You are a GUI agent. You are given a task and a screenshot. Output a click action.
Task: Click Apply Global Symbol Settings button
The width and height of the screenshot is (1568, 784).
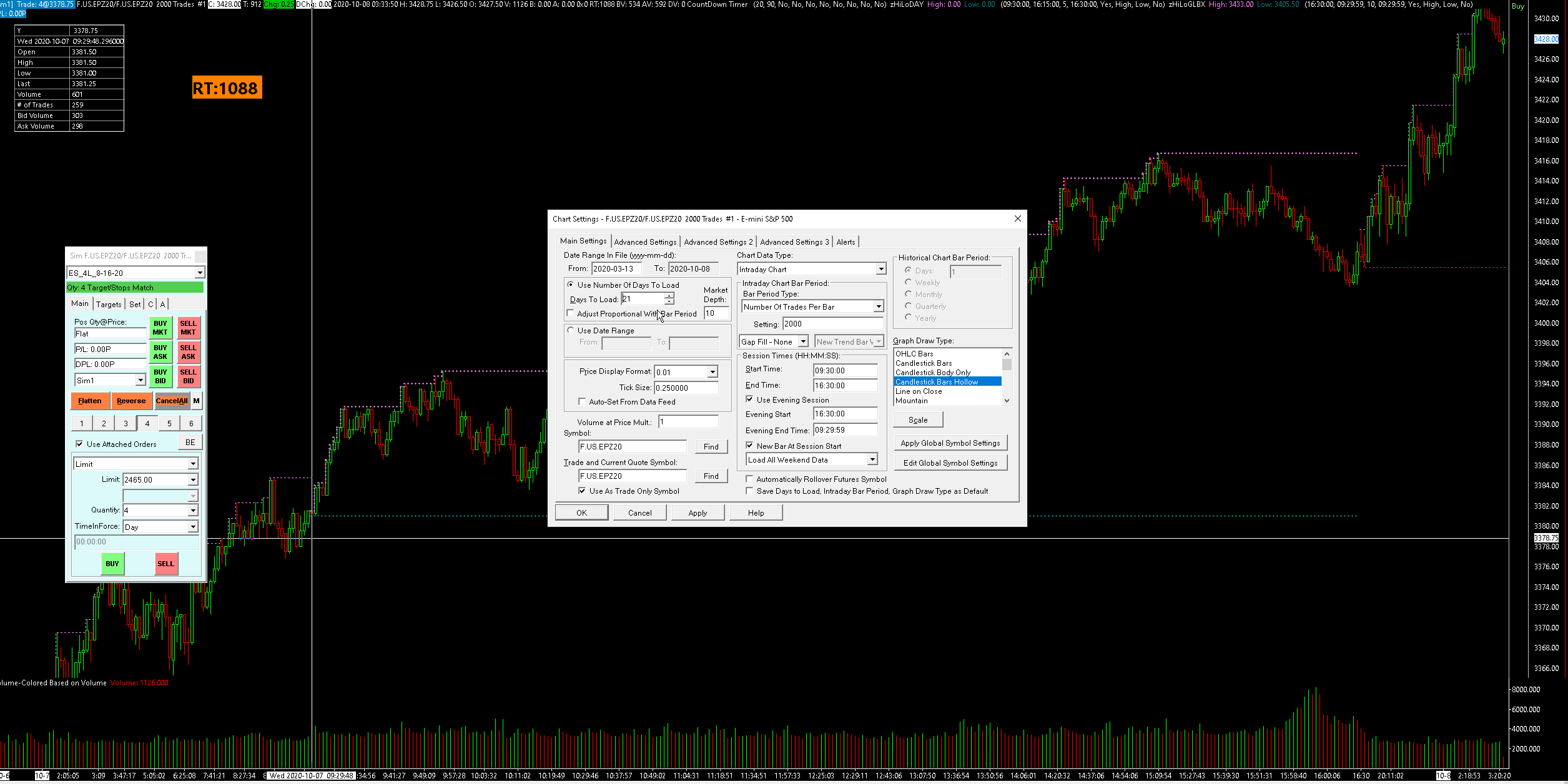point(950,443)
